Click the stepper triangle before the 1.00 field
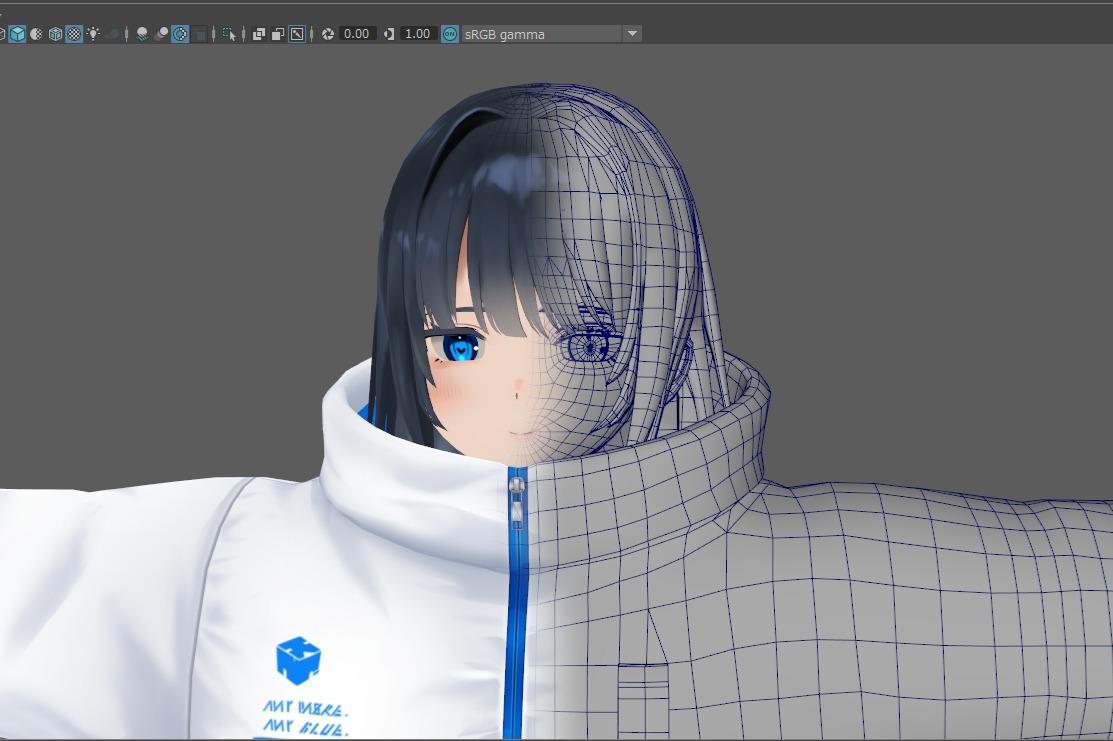1113x741 pixels. tap(389, 33)
